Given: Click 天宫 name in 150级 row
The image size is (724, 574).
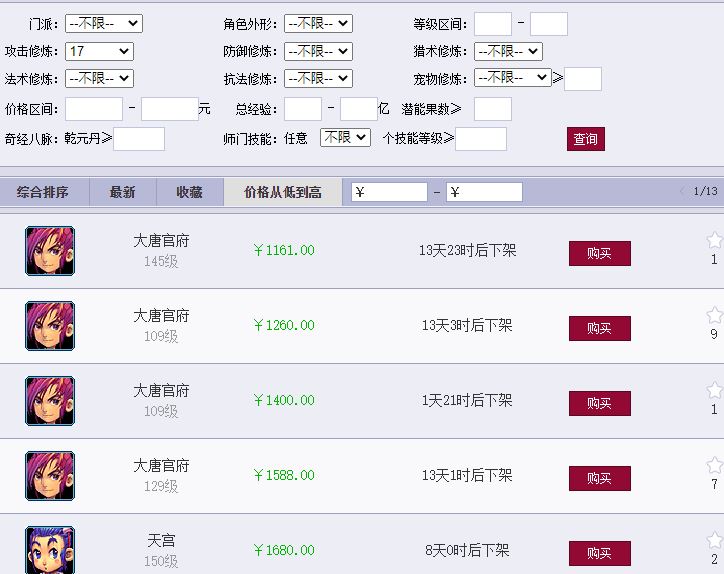Looking at the screenshot, I should click(x=161, y=540).
